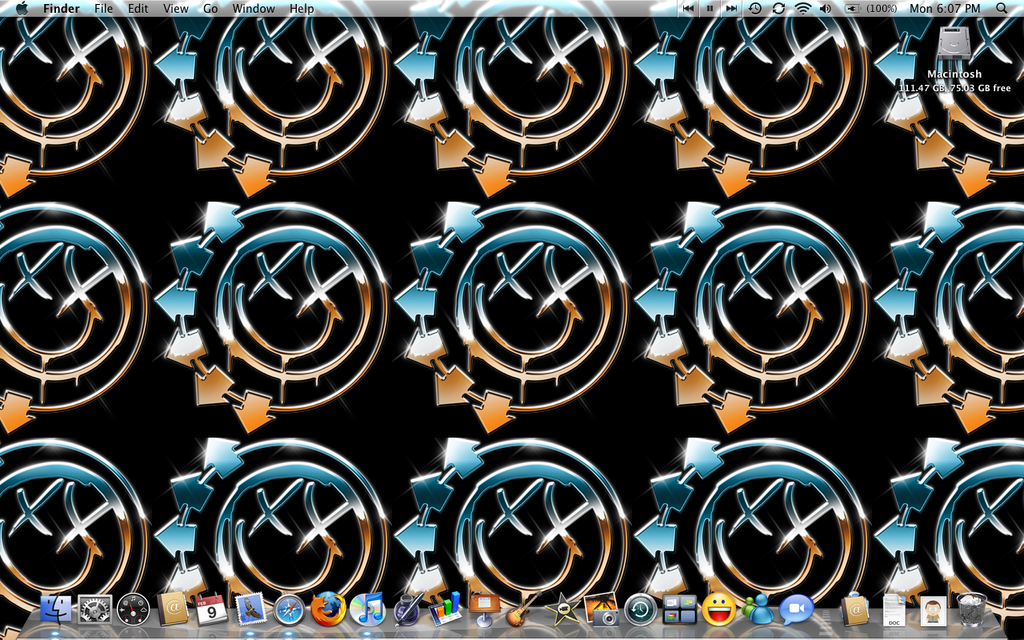Launch iChat video bubble icon
Image resolution: width=1024 pixels, height=640 pixels.
click(796, 609)
